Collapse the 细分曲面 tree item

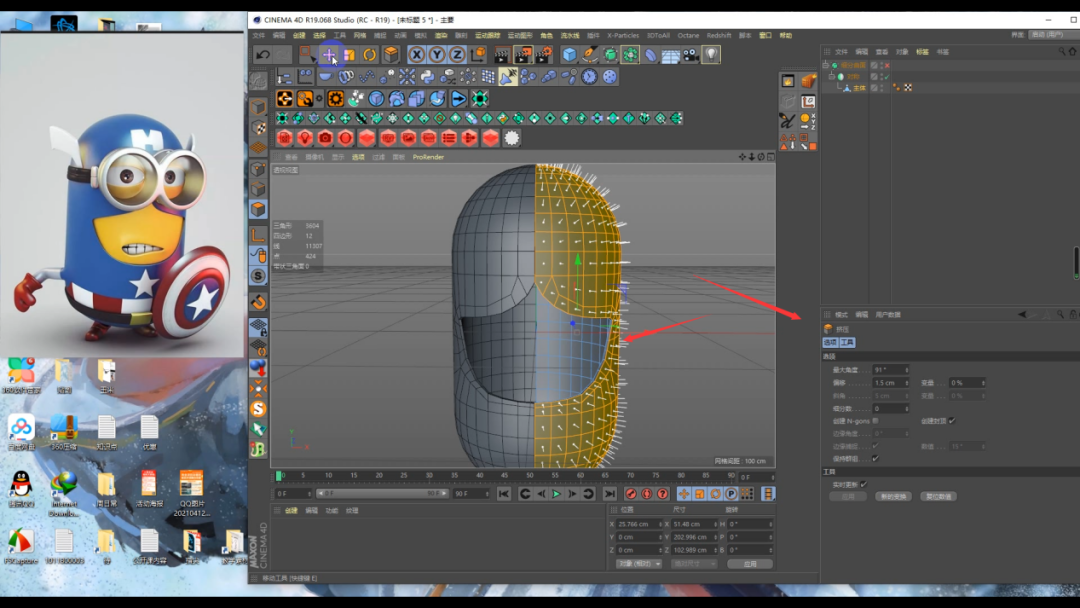coord(827,65)
